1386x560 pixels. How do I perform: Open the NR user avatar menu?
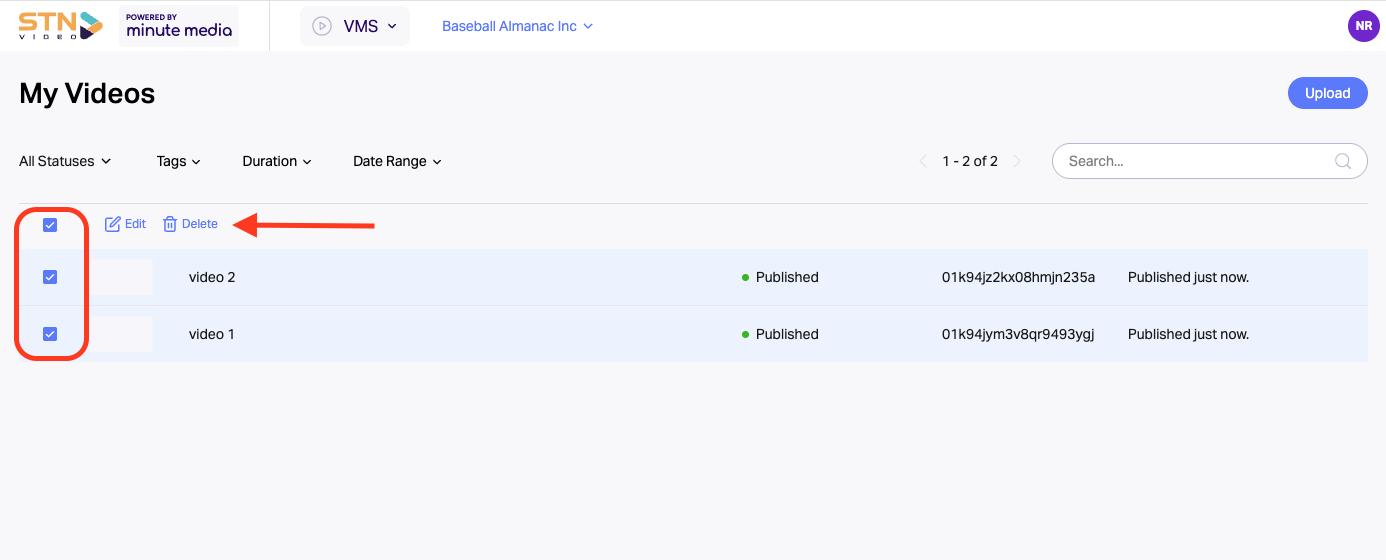click(x=1364, y=26)
